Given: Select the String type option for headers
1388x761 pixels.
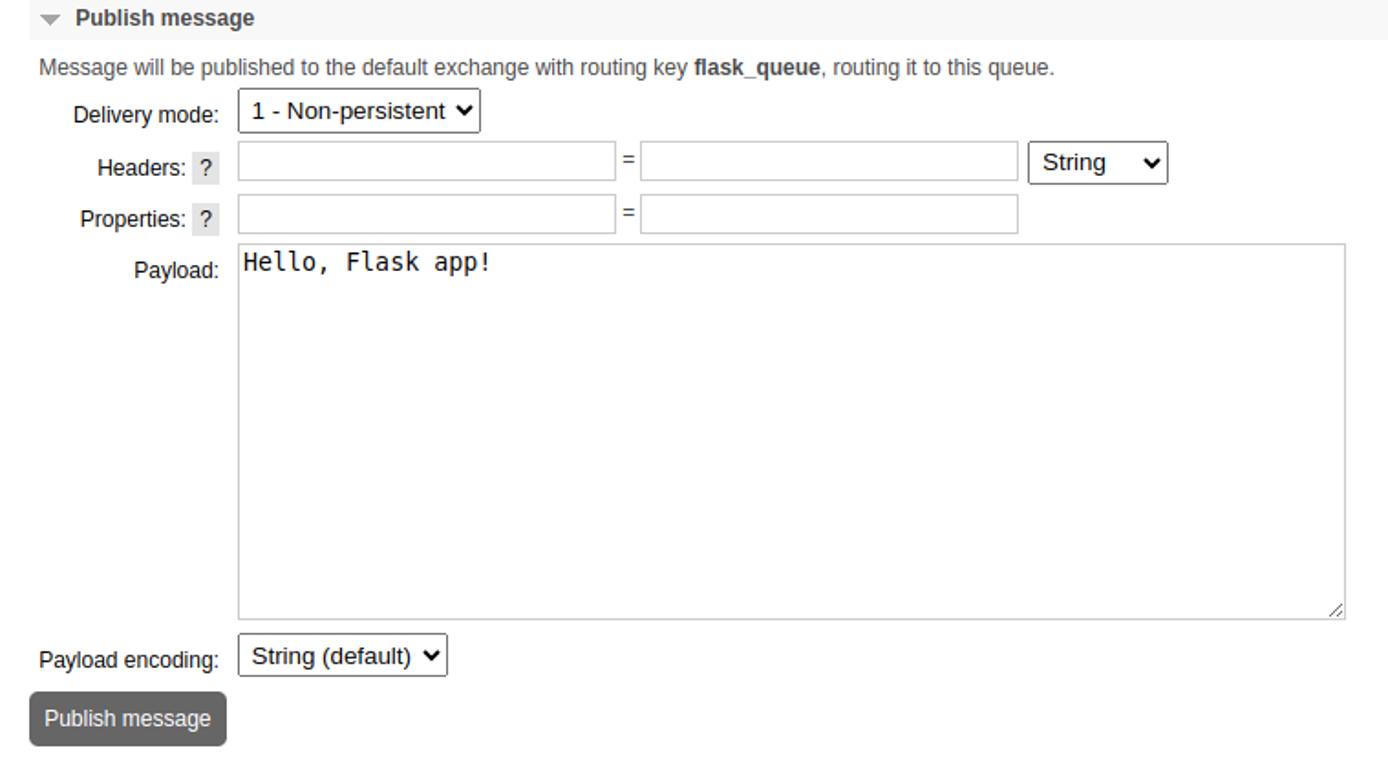Looking at the screenshot, I should pyautogui.click(x=1096, y=162).
